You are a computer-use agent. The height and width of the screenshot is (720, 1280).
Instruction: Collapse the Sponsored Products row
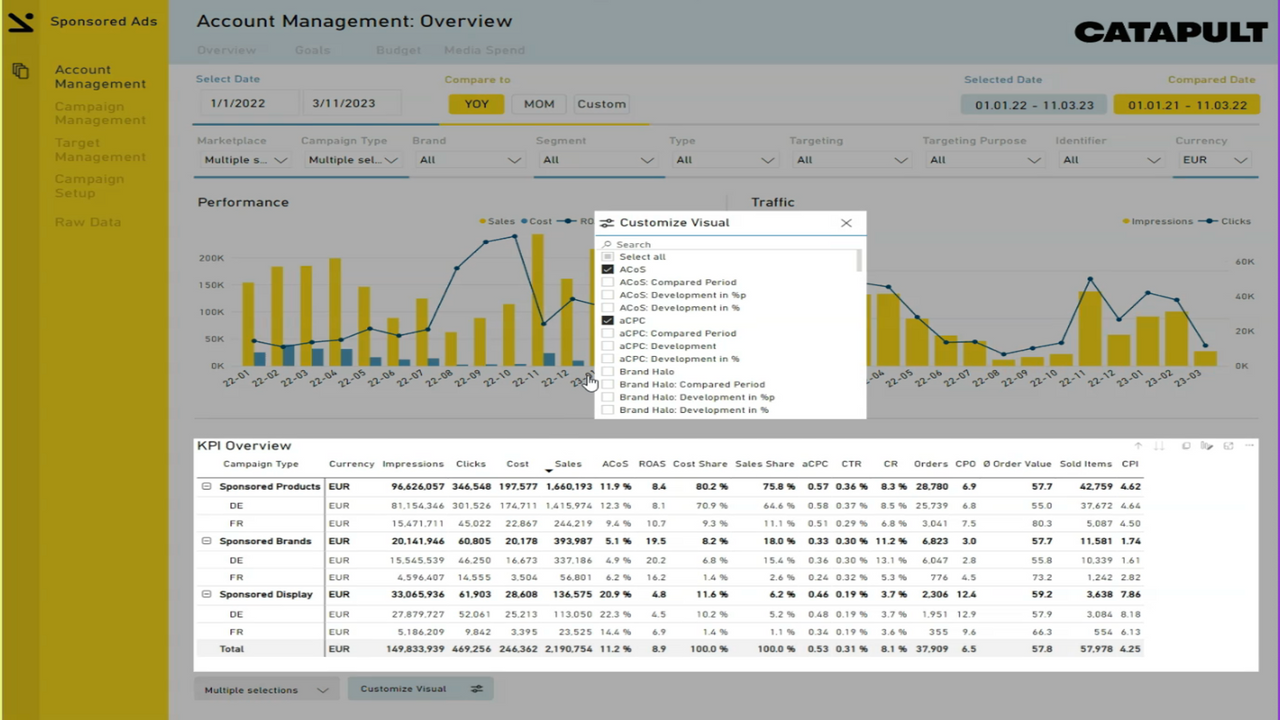point(207,487)
